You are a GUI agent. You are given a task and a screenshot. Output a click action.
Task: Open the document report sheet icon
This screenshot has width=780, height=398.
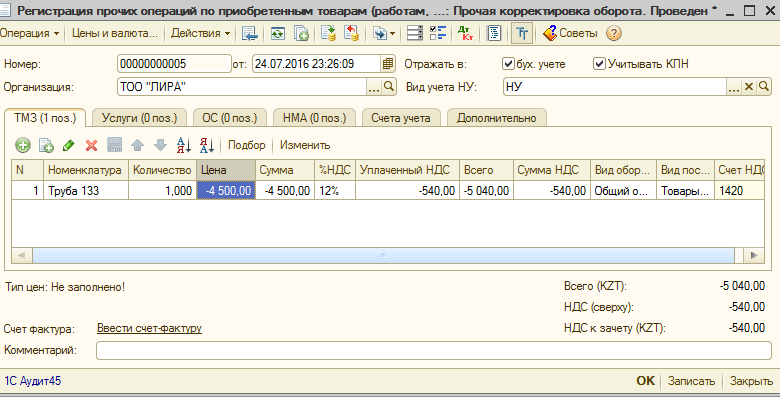pyautogui.click(x=493, y=33)
